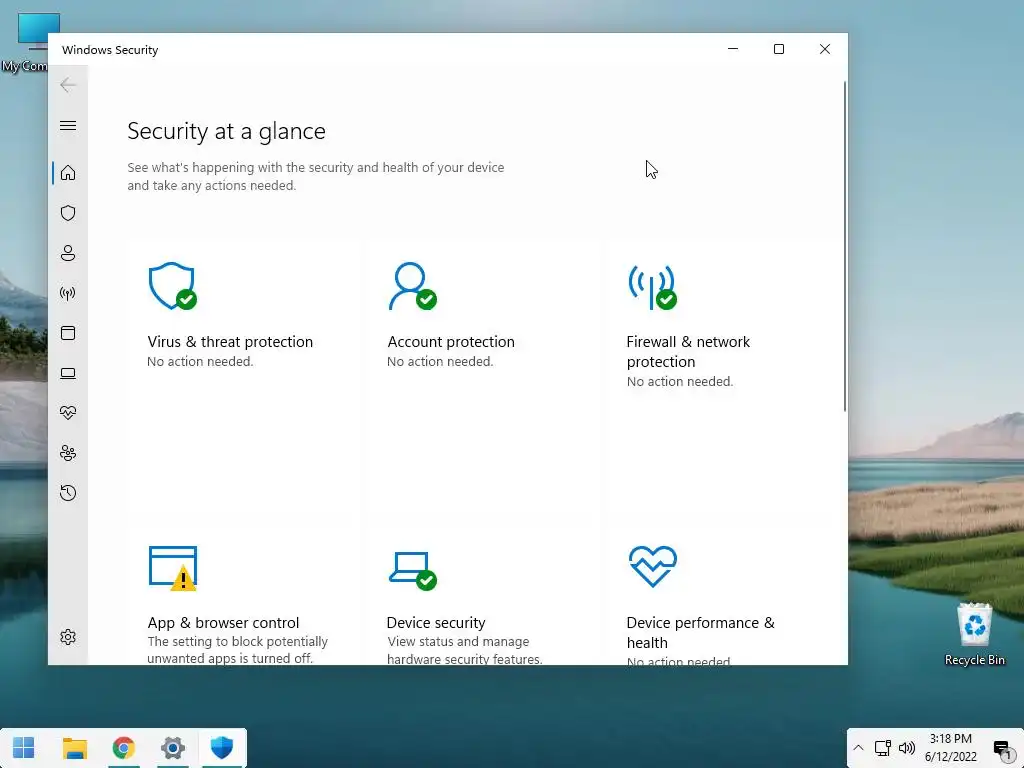Click the Account protection tile icon
Image resolution: width=1024 pixels, height=768 pixels.
(x=412, y=286)
